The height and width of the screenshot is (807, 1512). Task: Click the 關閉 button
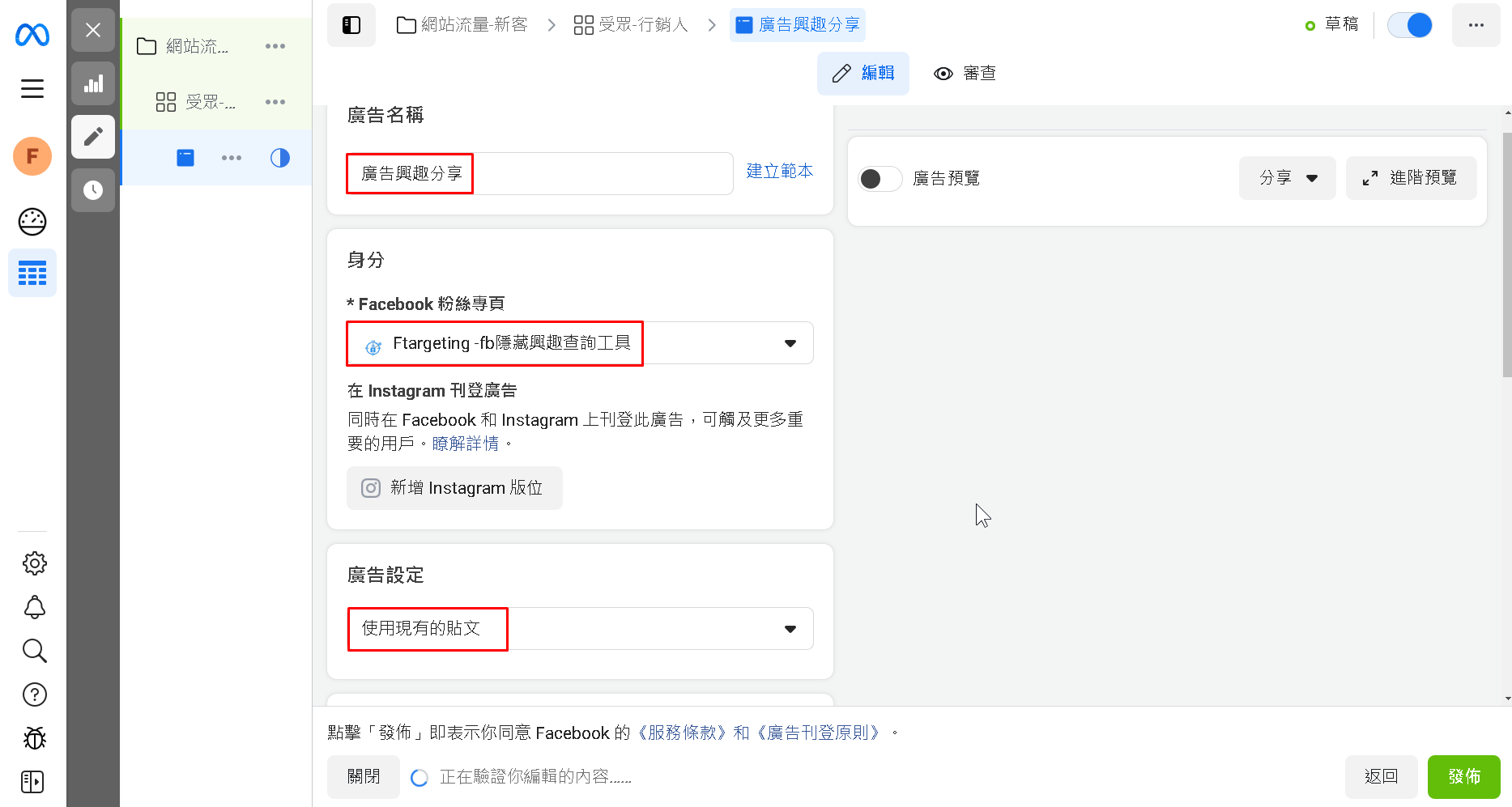pos(364,777)
